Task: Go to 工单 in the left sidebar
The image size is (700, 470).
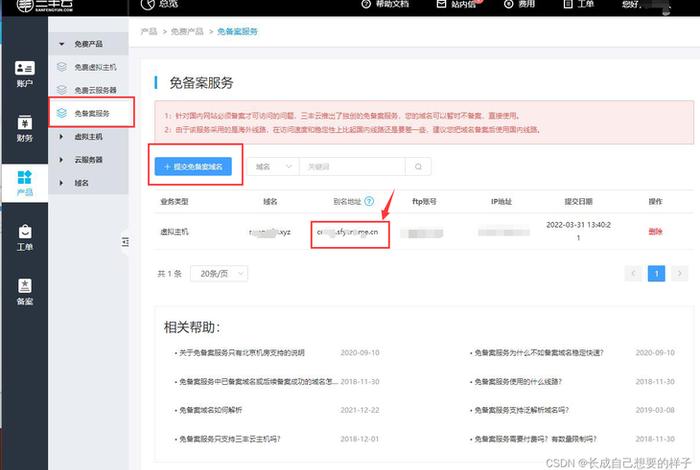Action: [x=25, y=238]
